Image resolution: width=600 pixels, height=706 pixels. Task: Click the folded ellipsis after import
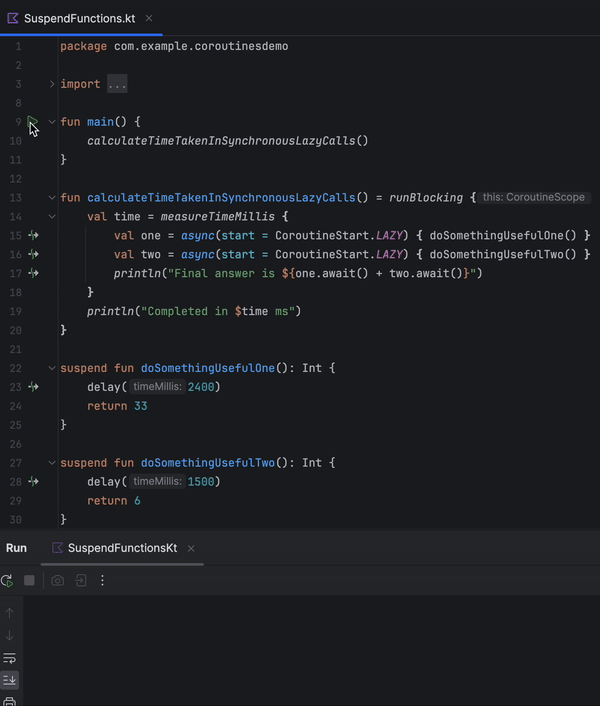pyautogui.click(x=117, y=85)
